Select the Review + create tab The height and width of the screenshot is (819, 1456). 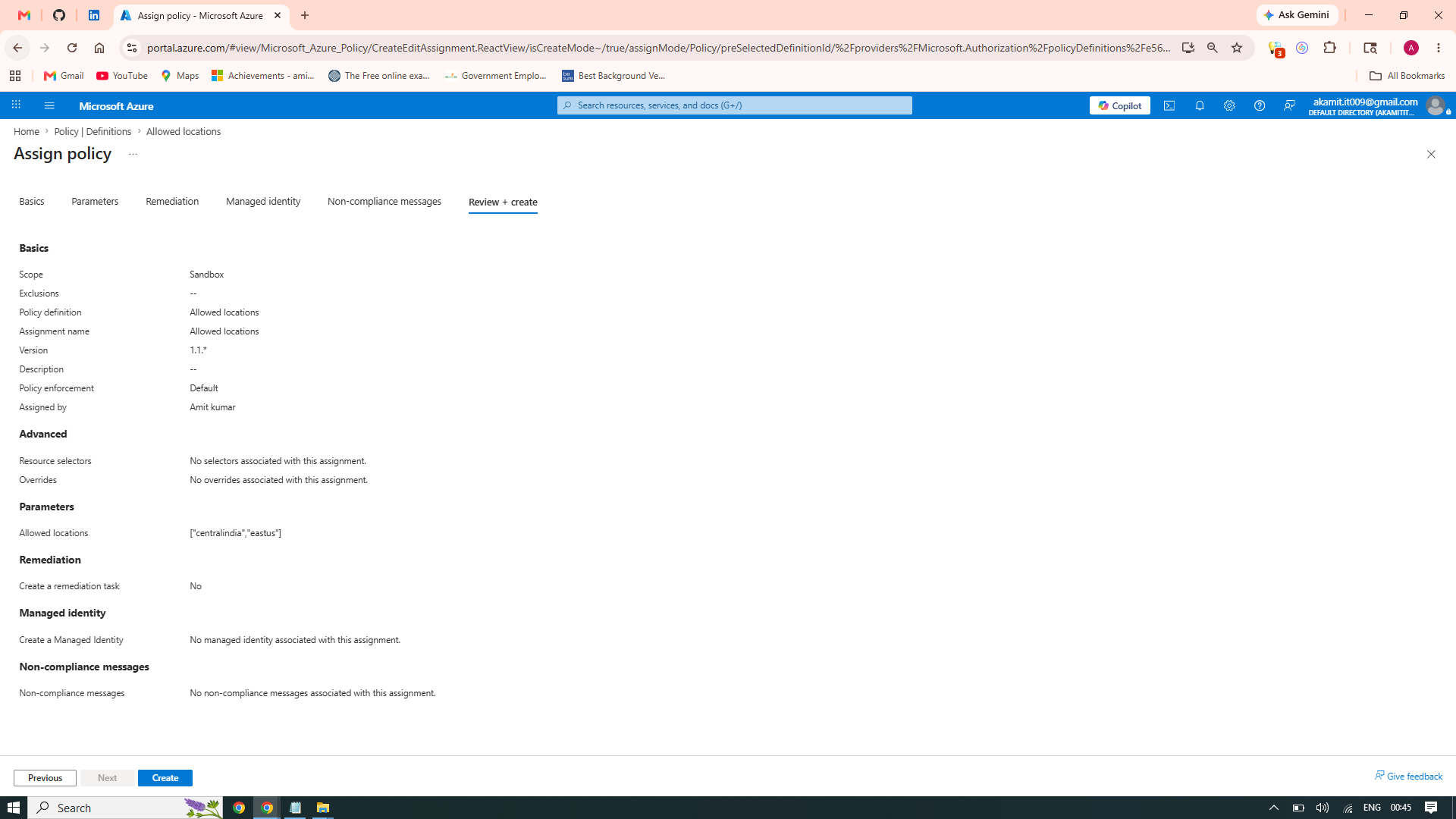point(503,202)
